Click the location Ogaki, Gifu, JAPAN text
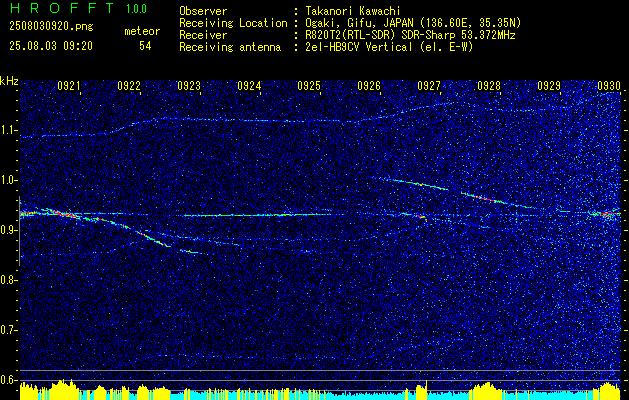Viewport: 629px width, 400px height. tap(413, 23)
